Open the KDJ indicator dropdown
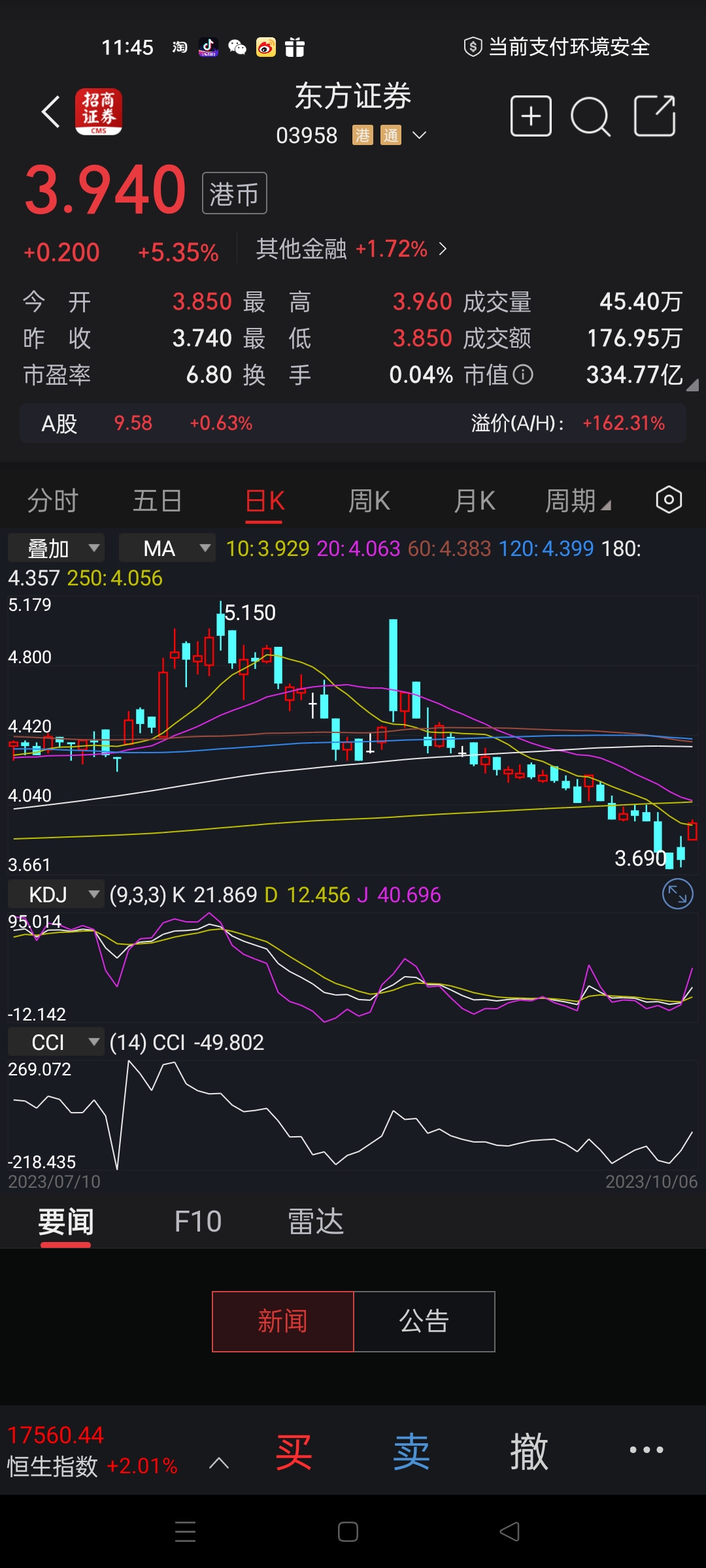 click(56, 894)
